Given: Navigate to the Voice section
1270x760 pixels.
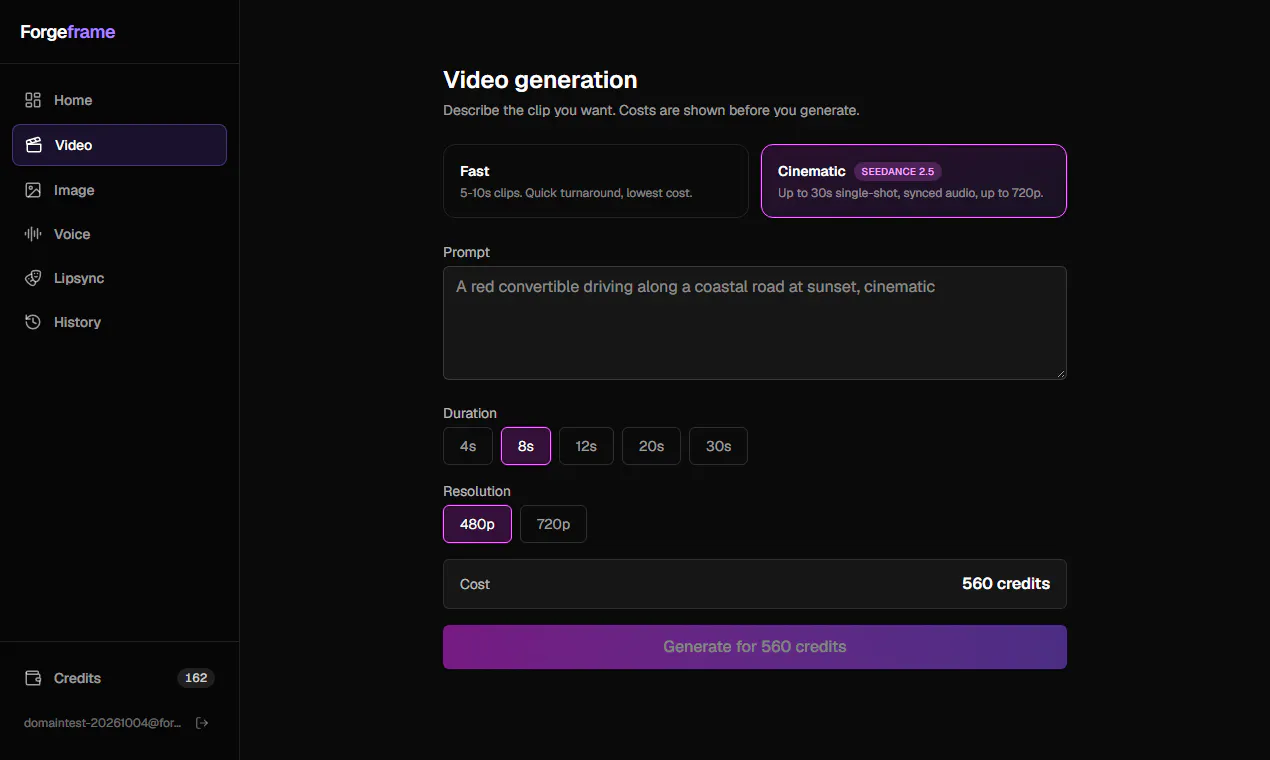Looking at the screenshot, I should (119, 234).
